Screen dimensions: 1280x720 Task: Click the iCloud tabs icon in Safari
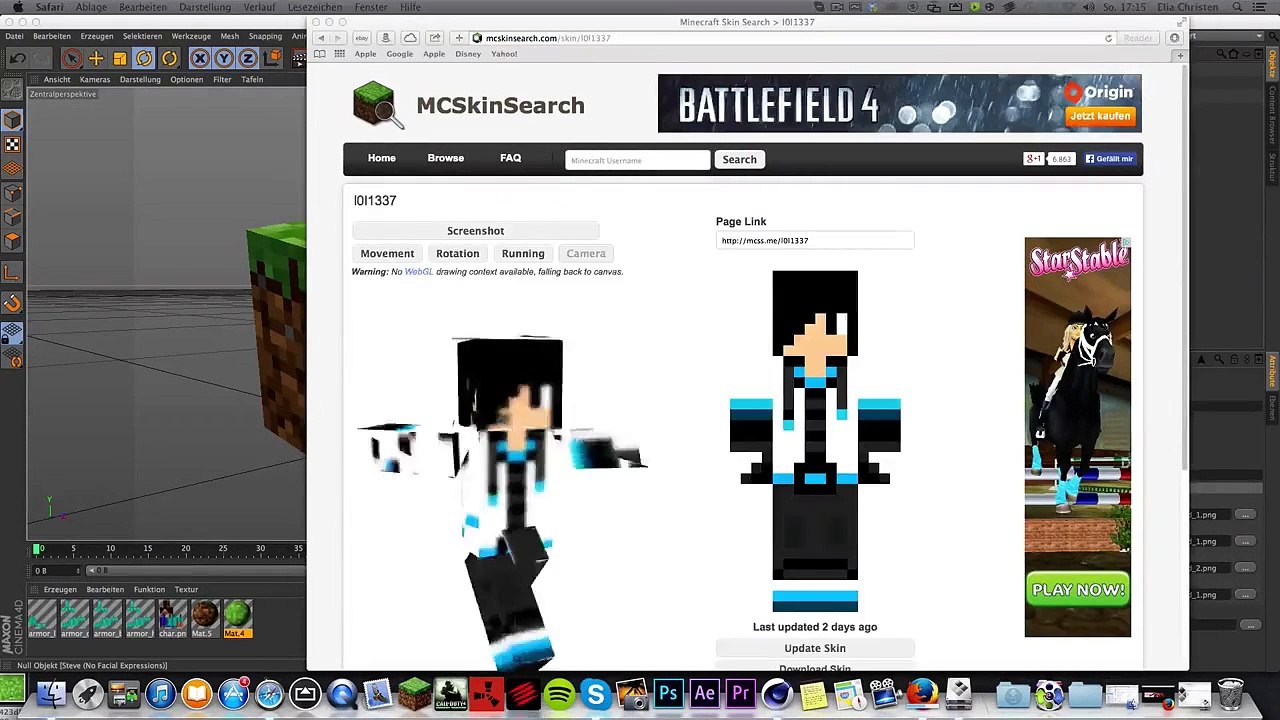click(410, 38)
